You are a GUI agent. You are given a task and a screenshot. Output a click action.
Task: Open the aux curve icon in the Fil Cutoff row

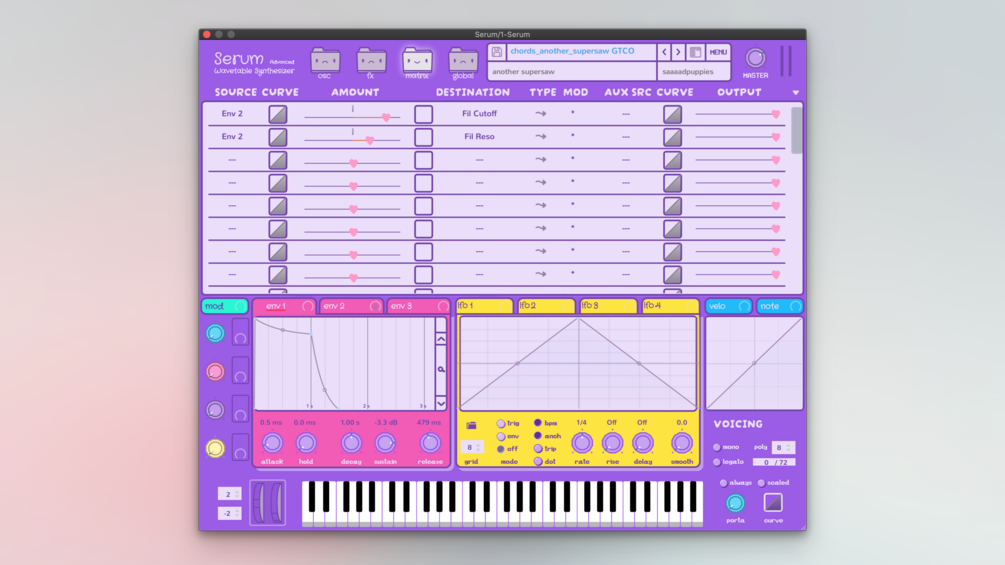click(x=672, y=114)
